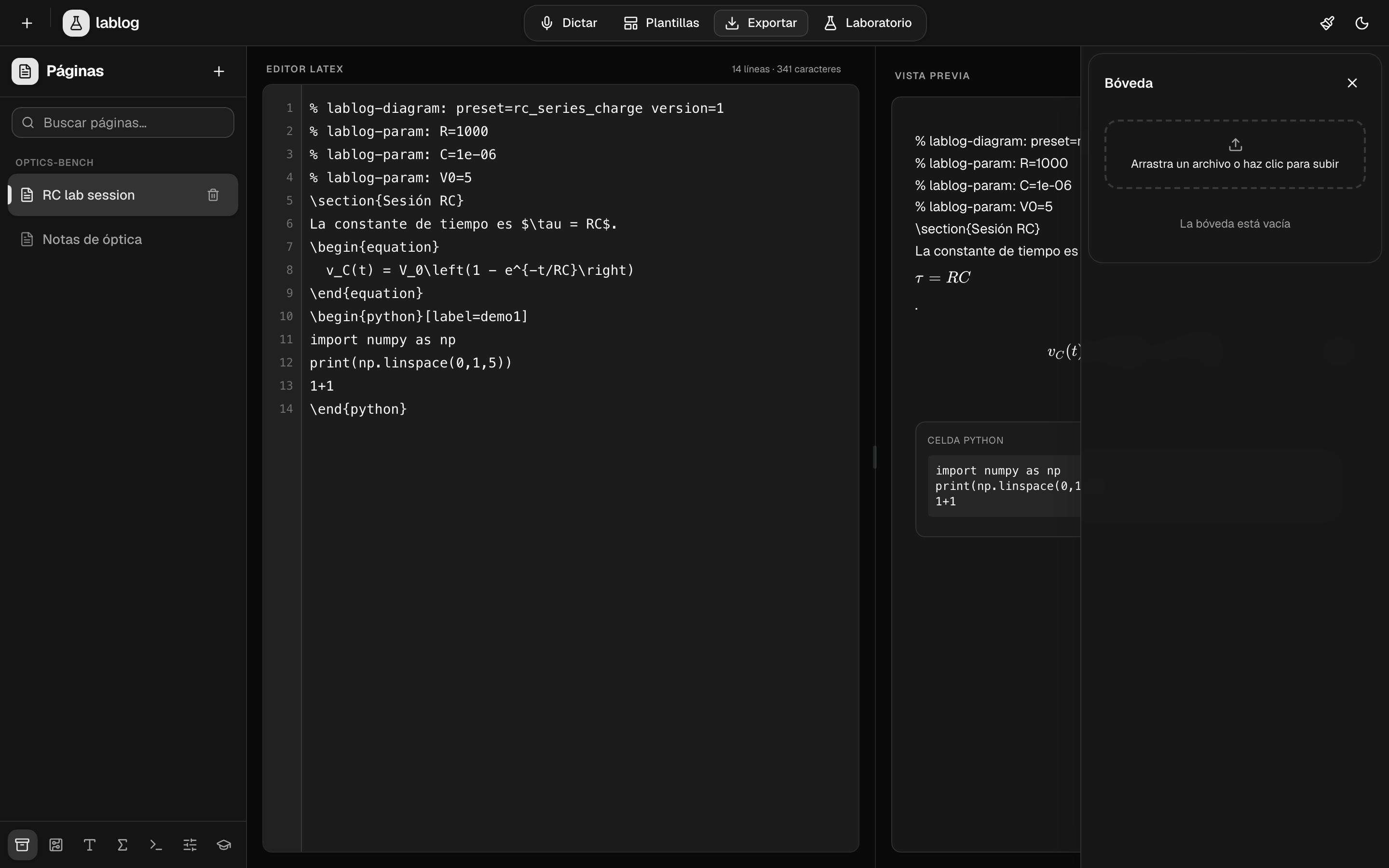Start dictation with Dictar
This screenshot has height=868, width=1389.
(x=569, y=23)
